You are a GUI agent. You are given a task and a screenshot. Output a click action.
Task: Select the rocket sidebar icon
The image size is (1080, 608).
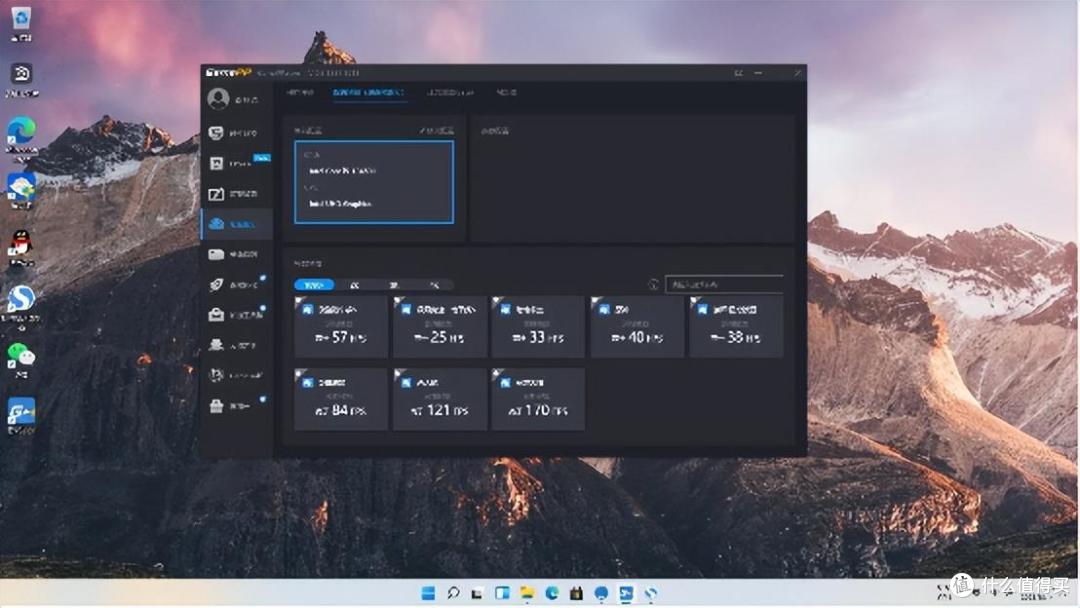coord(216,284)
